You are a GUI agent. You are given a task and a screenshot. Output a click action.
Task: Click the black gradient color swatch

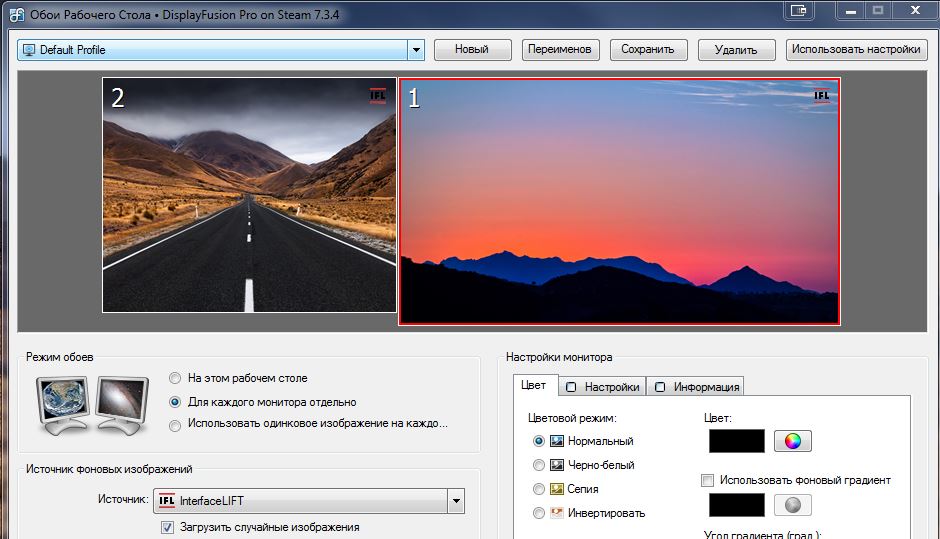click(737, 505)
